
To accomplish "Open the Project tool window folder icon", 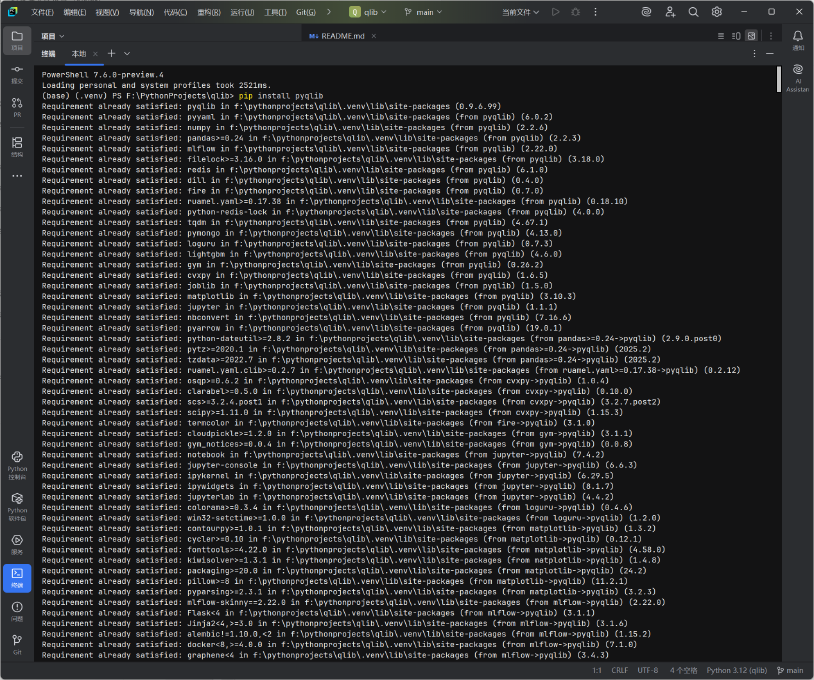I will [x=17, y=40].
